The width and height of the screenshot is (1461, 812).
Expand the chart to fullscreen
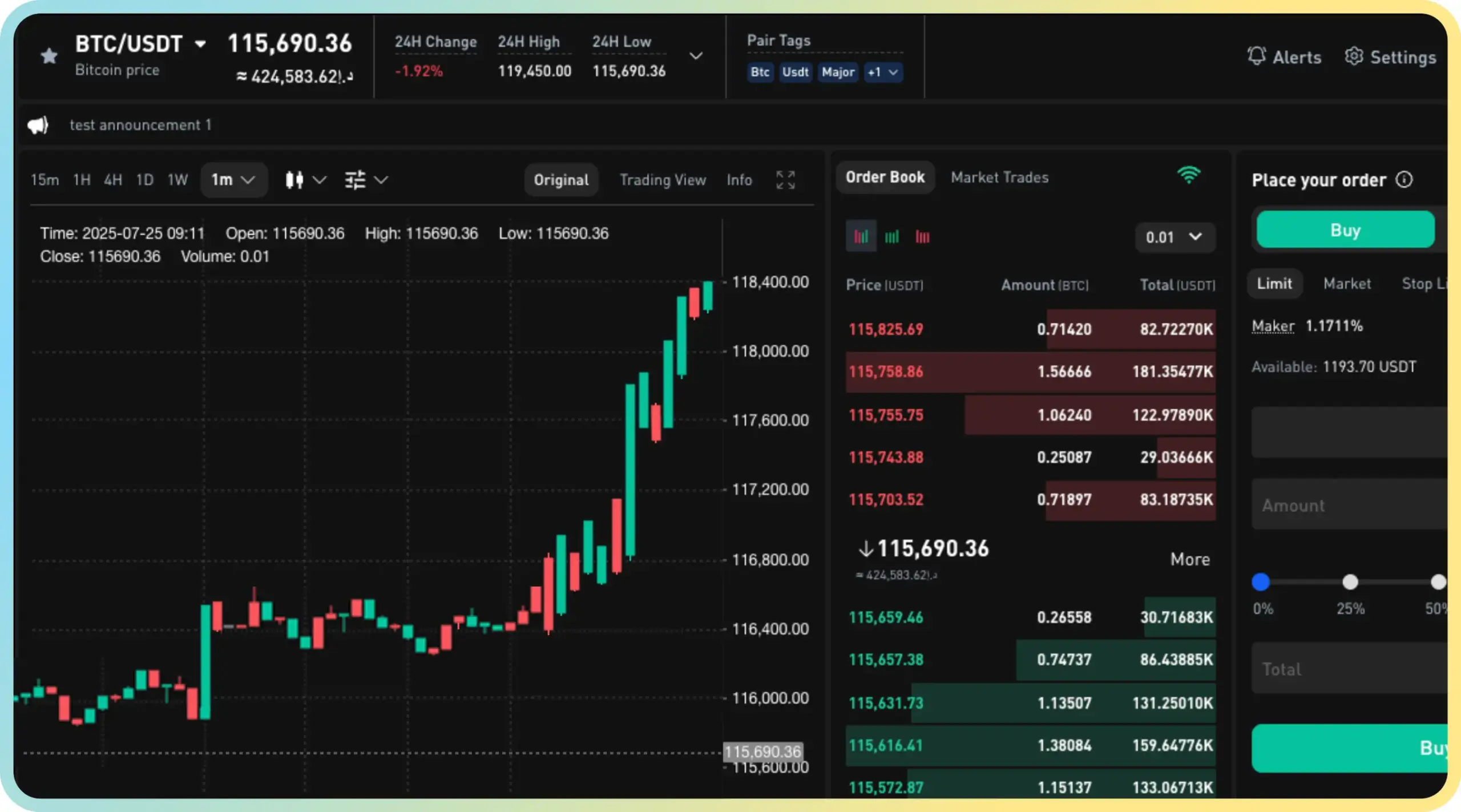tap(786, 180)
